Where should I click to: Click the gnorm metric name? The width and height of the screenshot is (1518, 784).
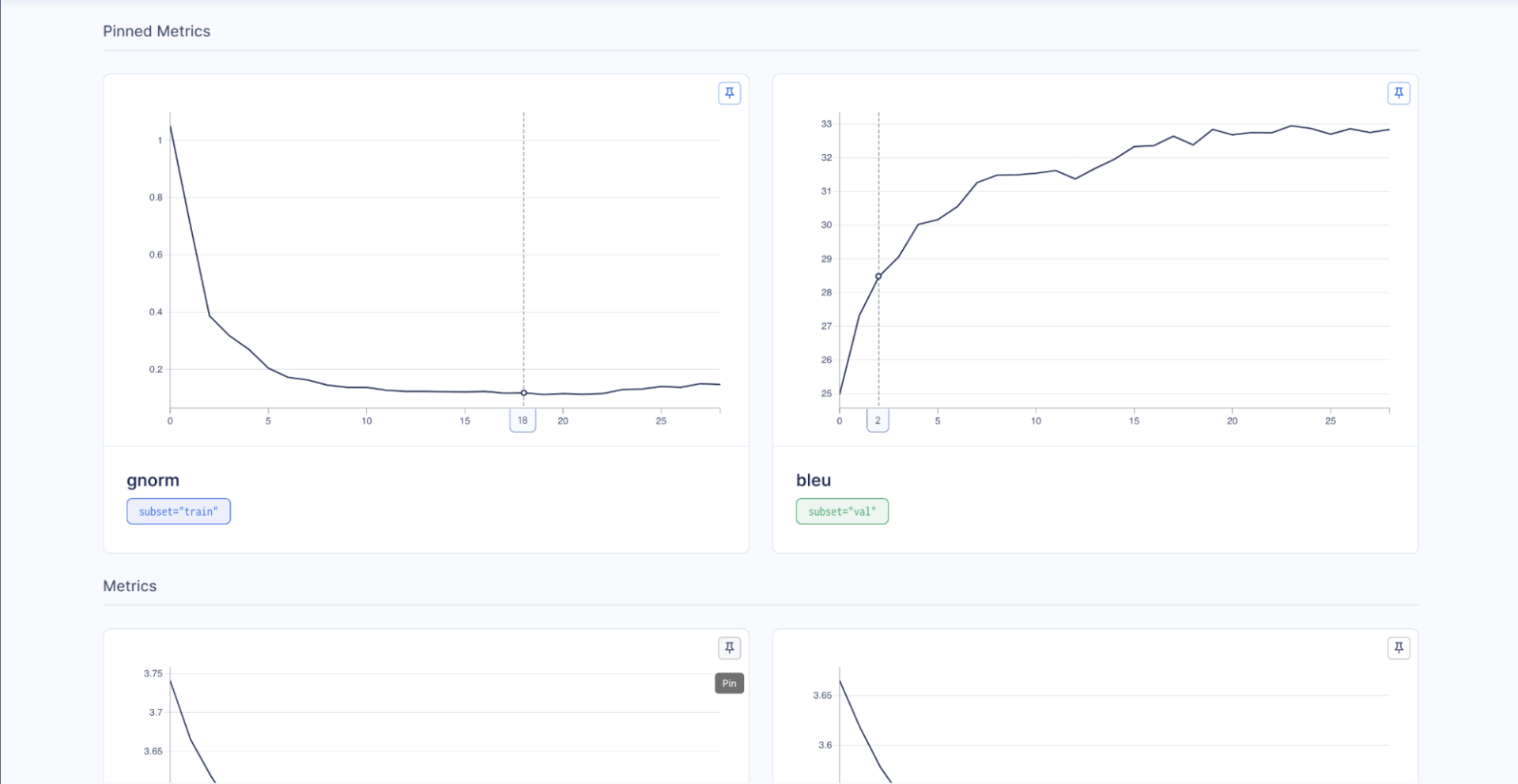pyautogui.click(x=153, y=480)
